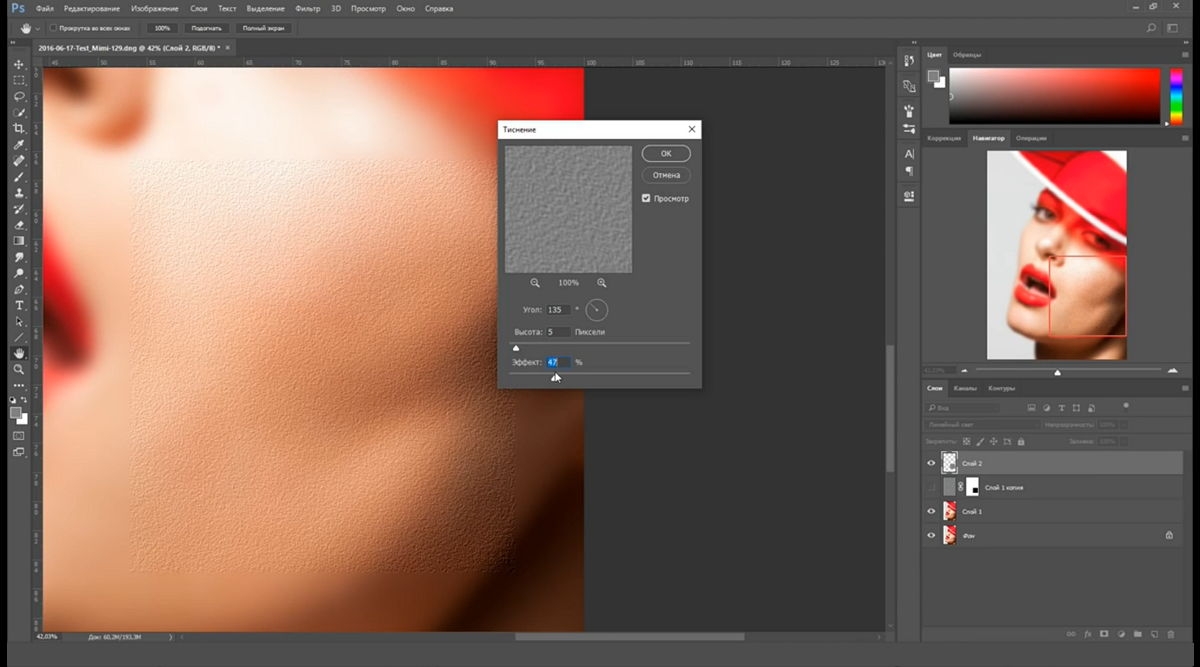Select the Gradient tool
1200x667 pixels.
coord(19,240)
